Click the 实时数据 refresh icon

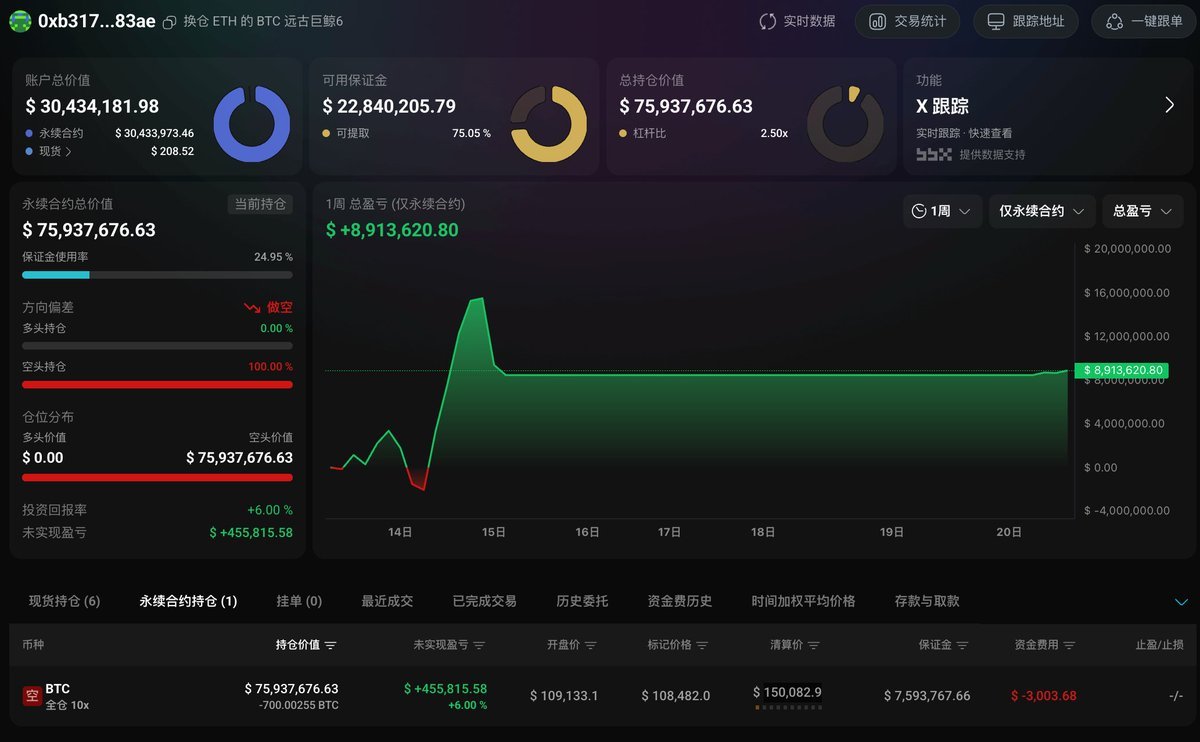pos(768,21)
